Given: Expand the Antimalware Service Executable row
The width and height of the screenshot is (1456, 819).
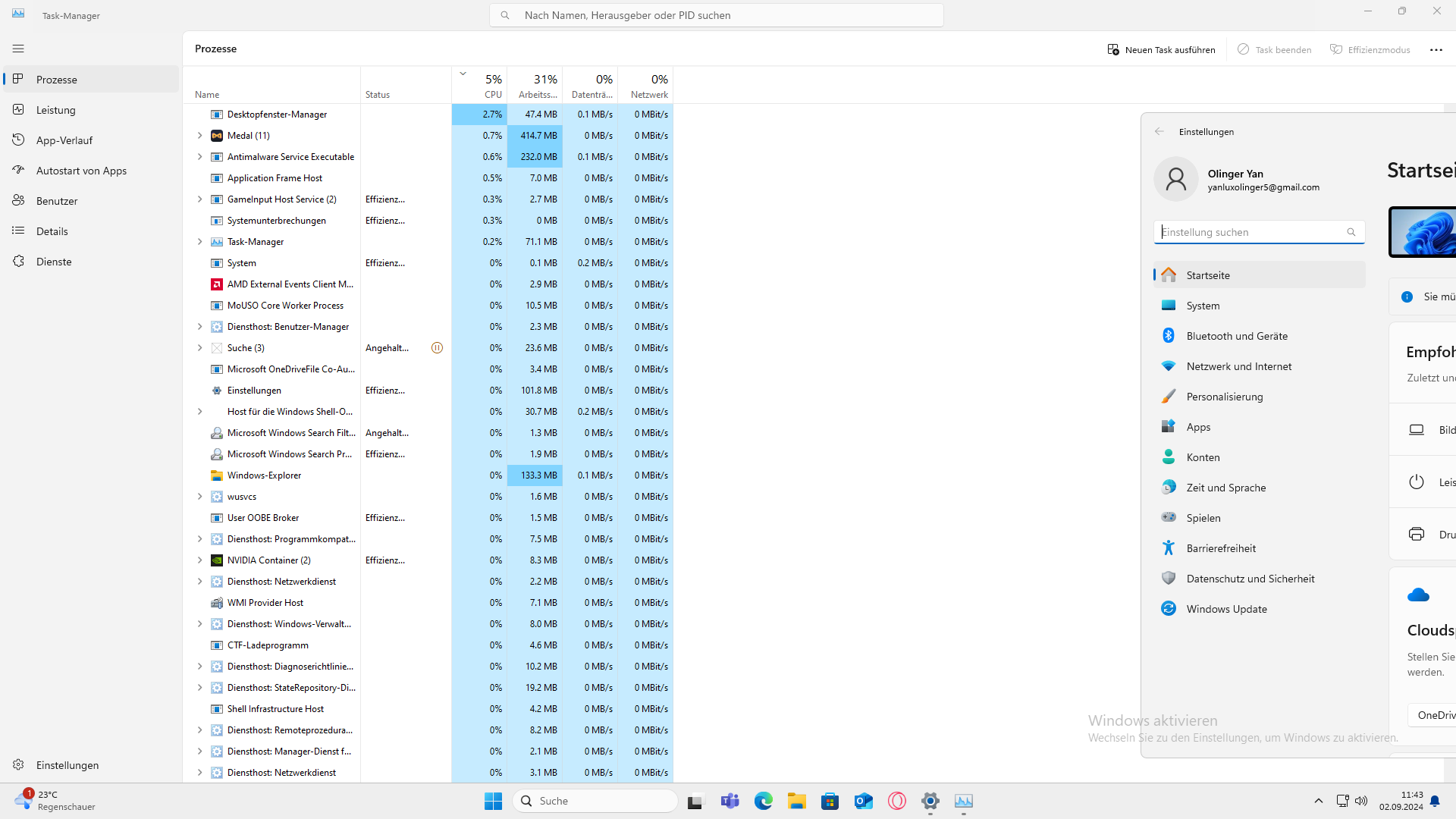Looking at the screenshot, I should 199,157.
